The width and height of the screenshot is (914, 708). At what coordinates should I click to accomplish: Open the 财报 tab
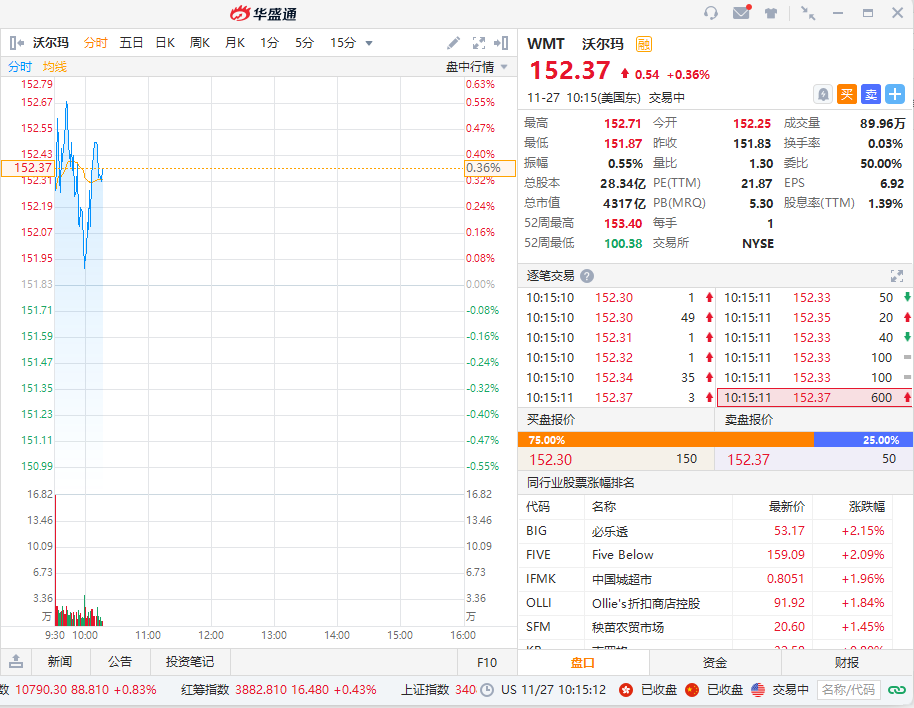(x=847, y=662)
